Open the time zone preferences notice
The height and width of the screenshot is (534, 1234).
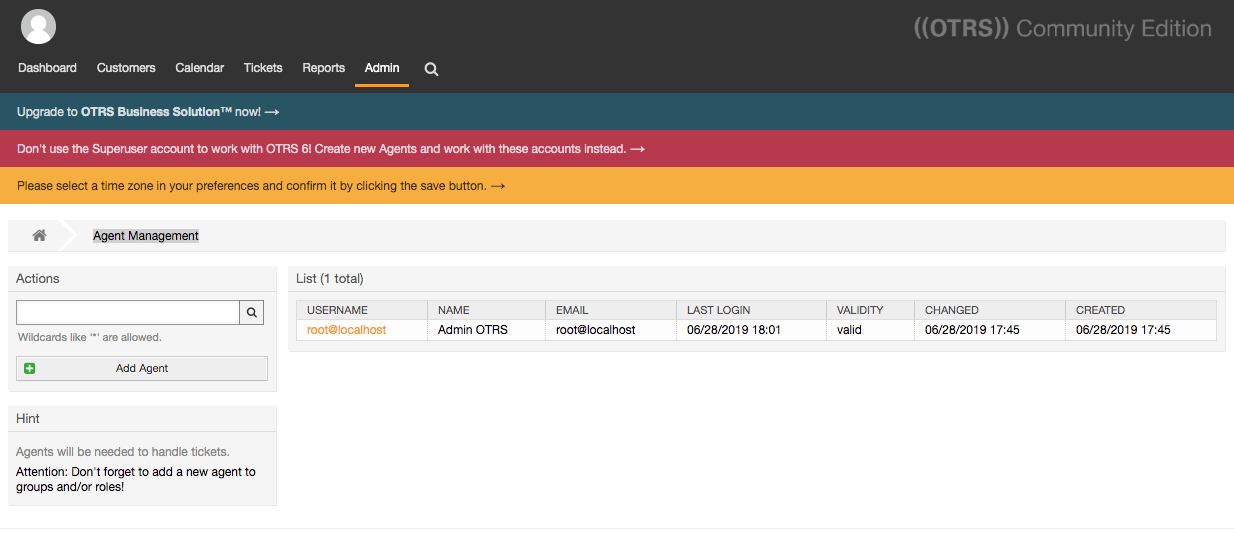click(261, 186)
